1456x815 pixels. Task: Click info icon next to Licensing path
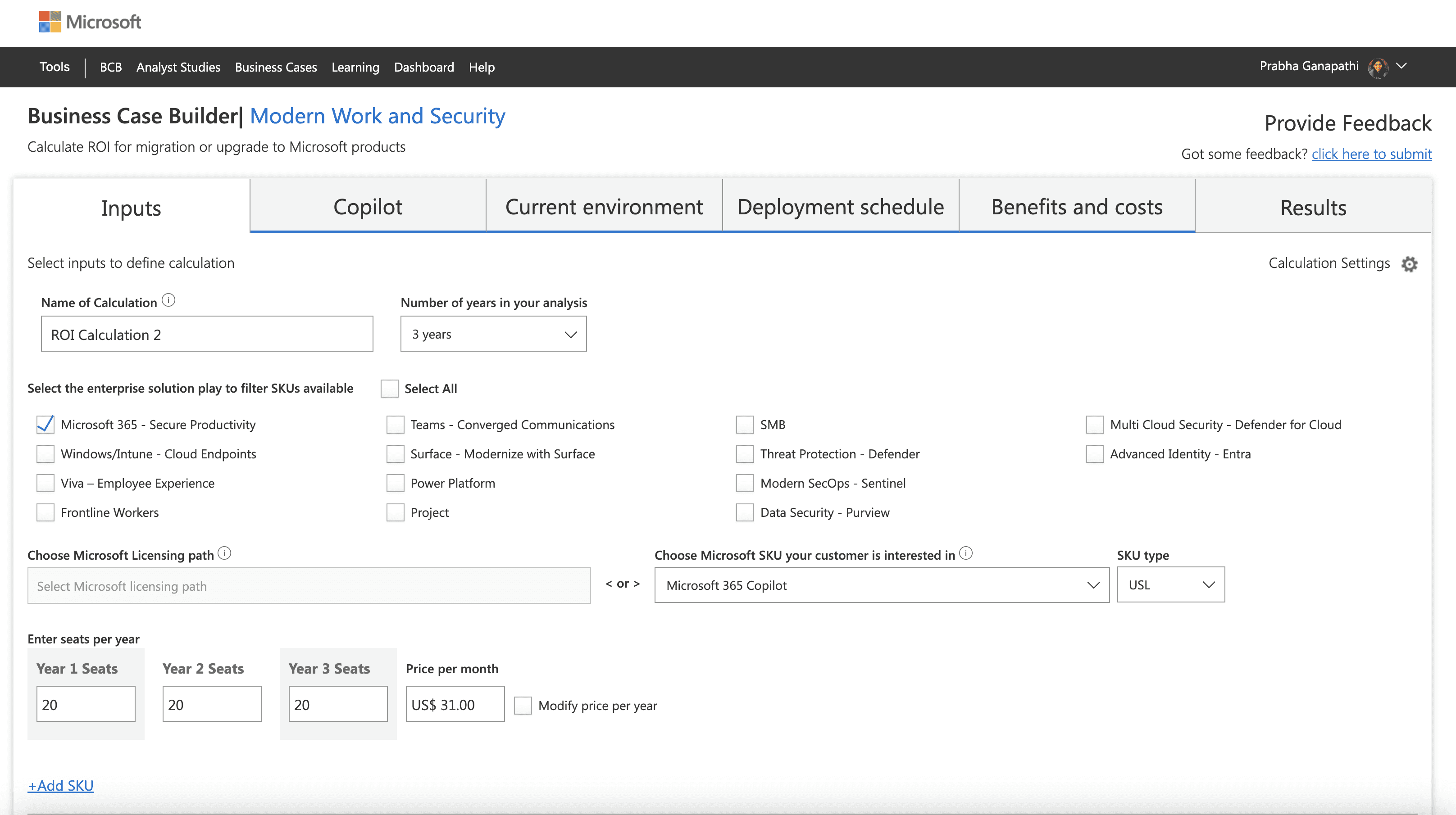(x=224, y=553)
